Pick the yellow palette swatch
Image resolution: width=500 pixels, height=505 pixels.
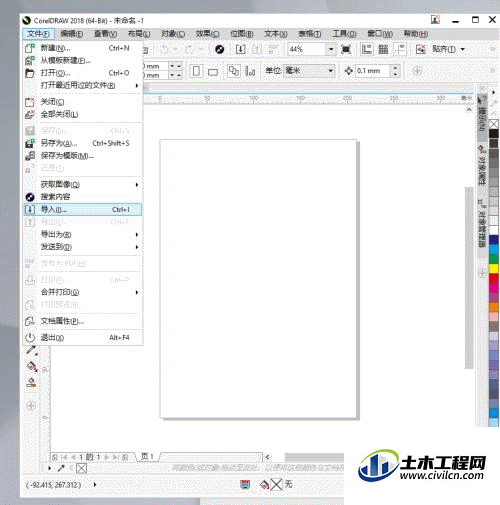click(x=494, y=268)
